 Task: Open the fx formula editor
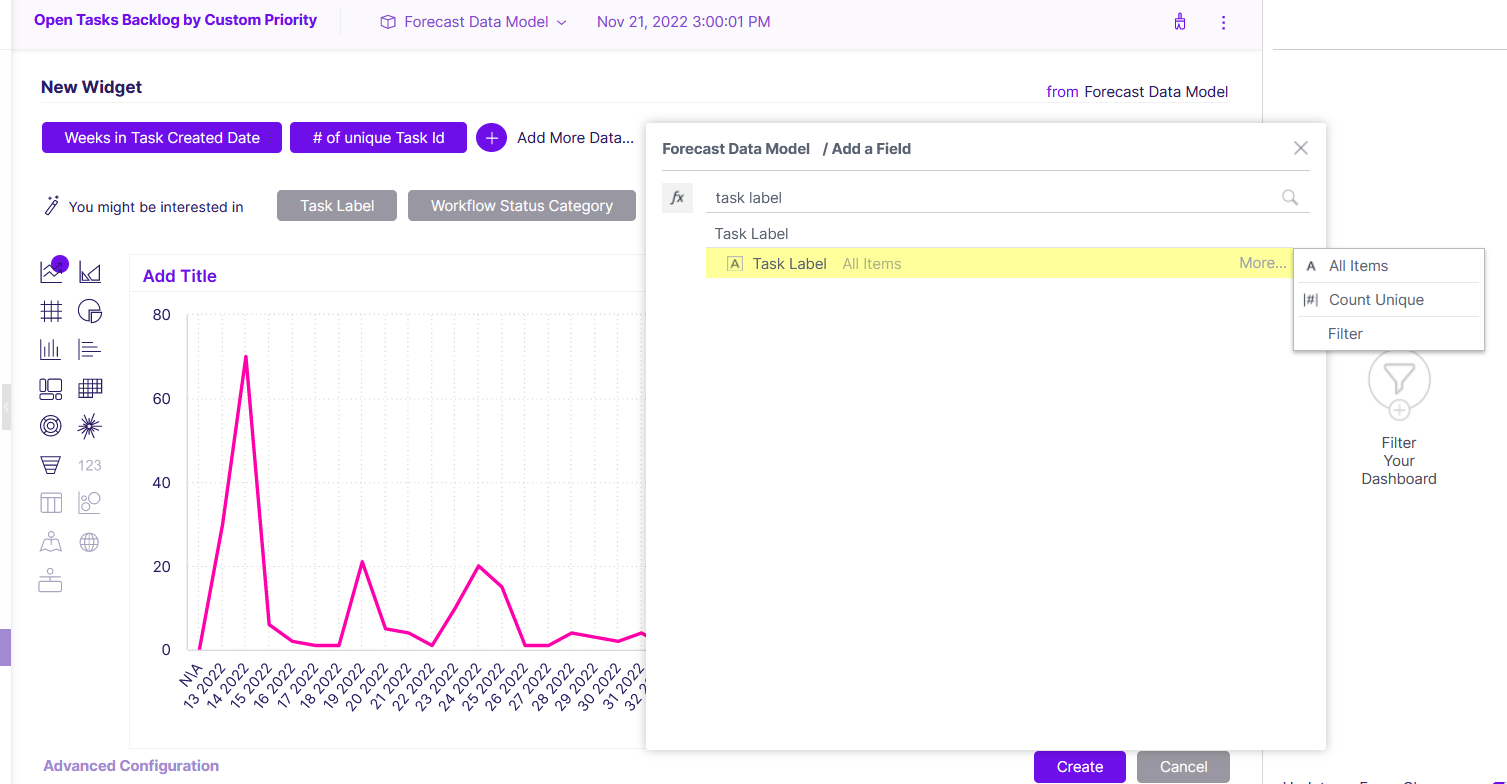click(x=677, y=198)
